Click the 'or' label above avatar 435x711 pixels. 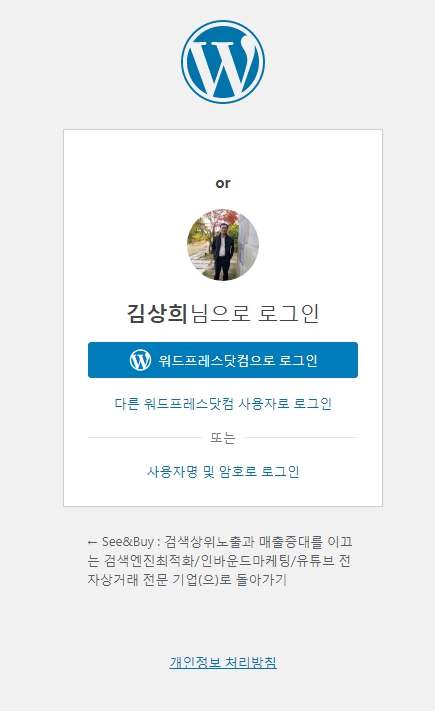point(223,184)
